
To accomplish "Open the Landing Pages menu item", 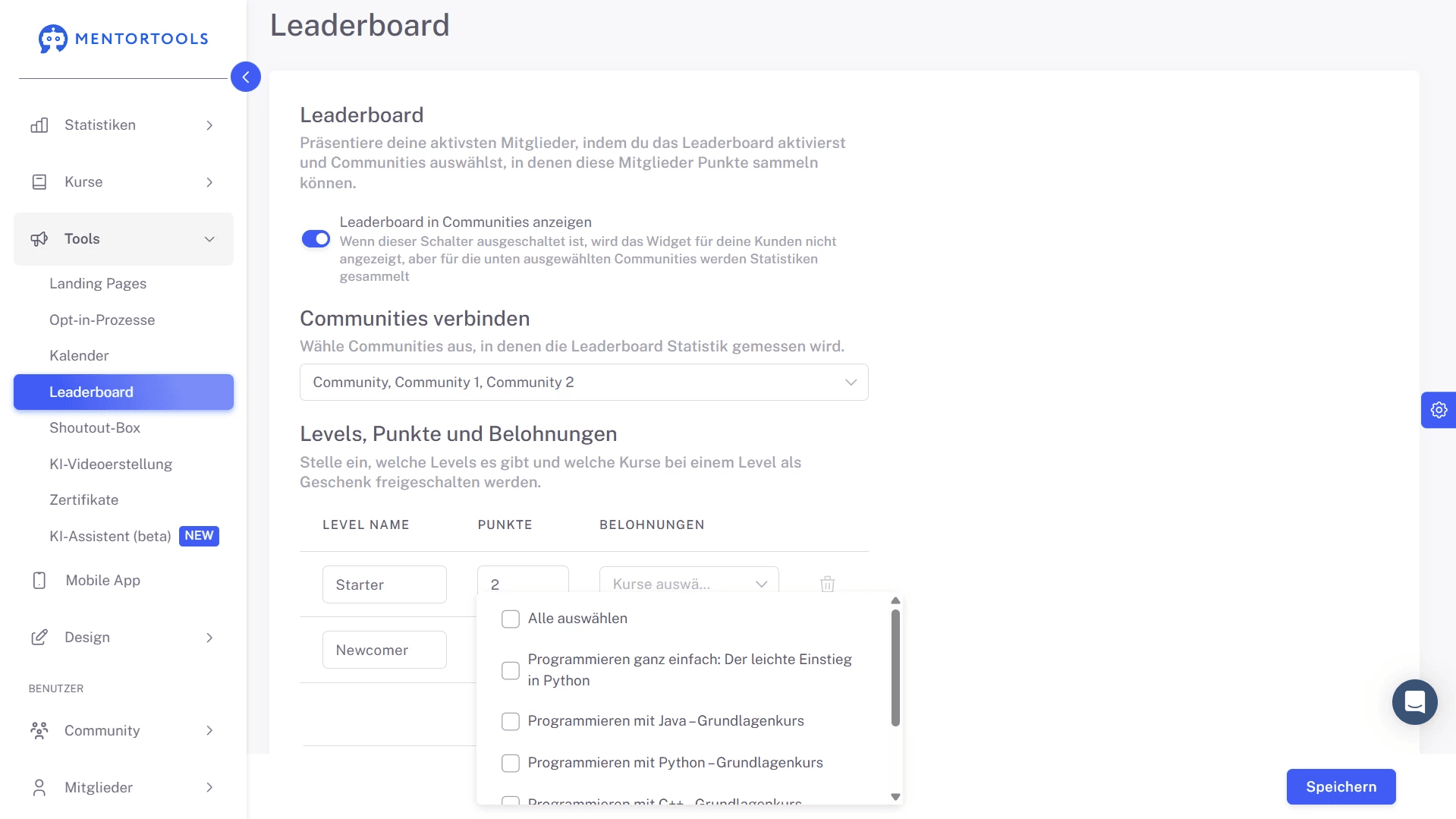I will pyautogui.click(x=97, y=283).
